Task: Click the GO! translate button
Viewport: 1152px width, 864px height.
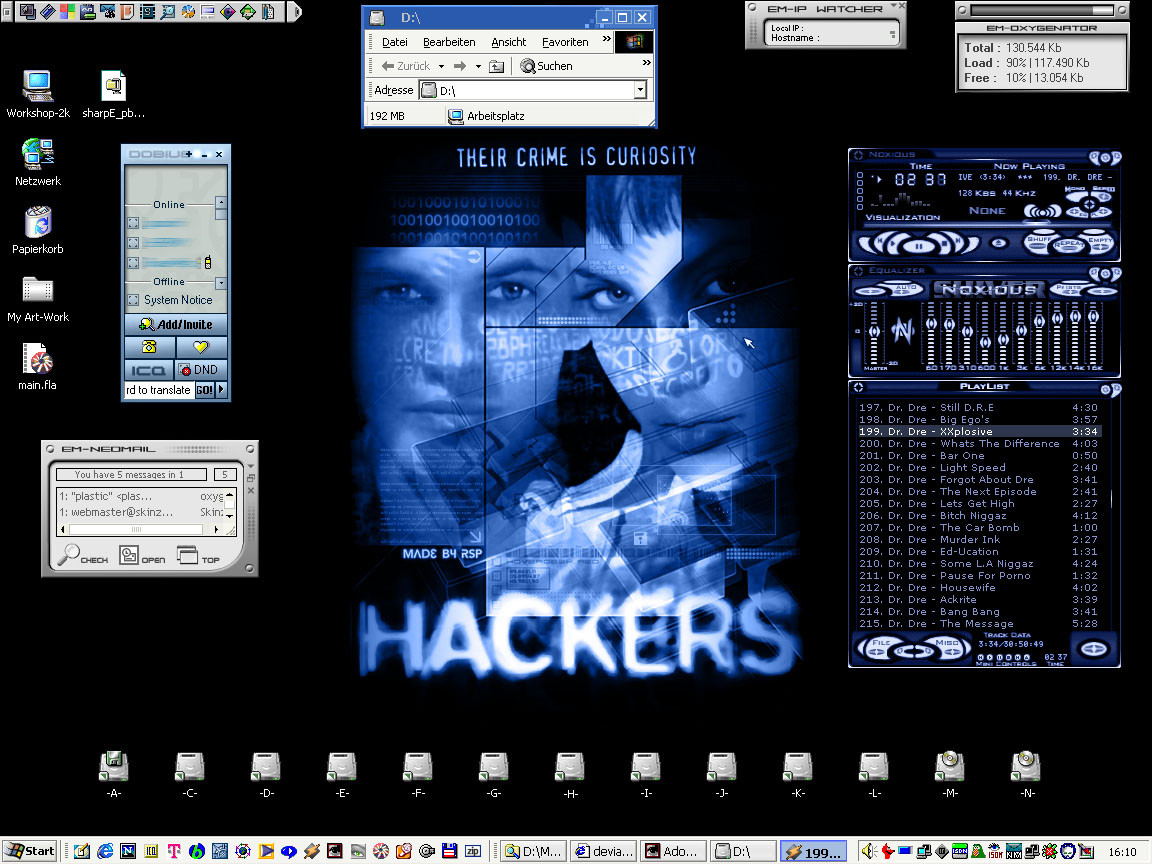Action: point(204,390)
